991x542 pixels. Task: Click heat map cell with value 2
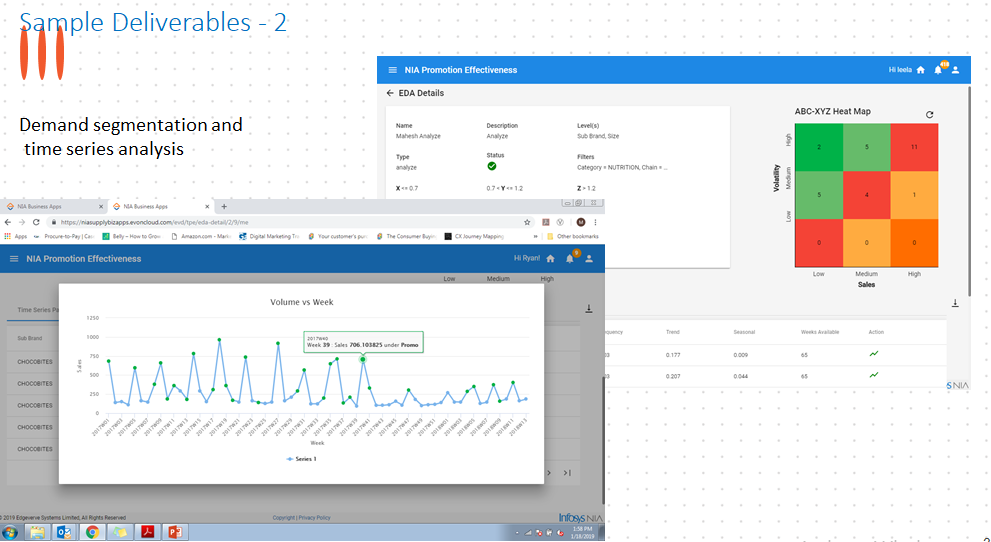819,147
